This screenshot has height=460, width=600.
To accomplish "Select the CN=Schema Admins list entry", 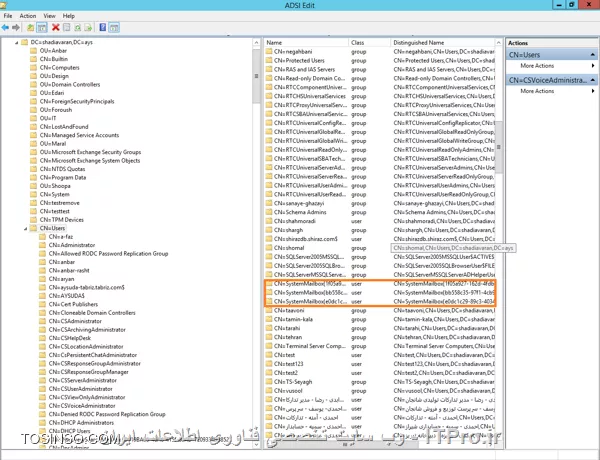I will pyautogui.click(x=307, y=213).
